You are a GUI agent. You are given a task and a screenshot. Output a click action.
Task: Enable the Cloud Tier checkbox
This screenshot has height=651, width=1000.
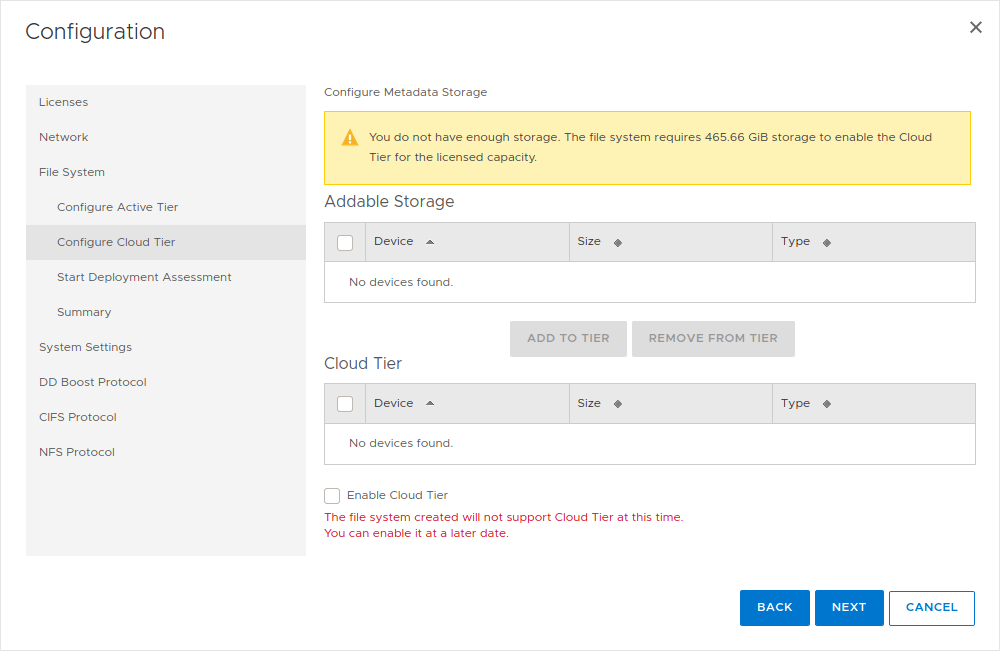click(332, 495)
